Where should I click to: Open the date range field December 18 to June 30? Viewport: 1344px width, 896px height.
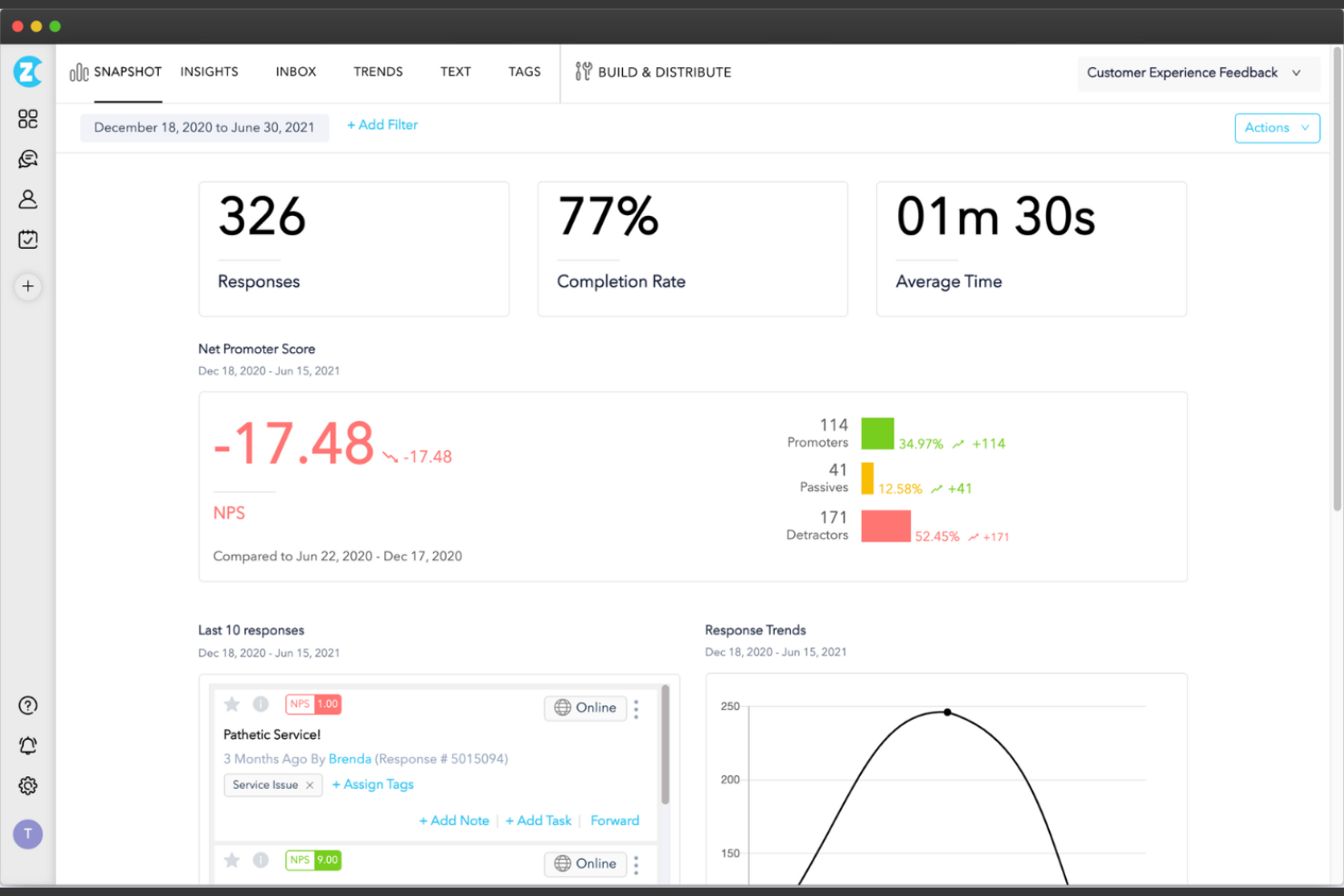click(x=204, y=127)
